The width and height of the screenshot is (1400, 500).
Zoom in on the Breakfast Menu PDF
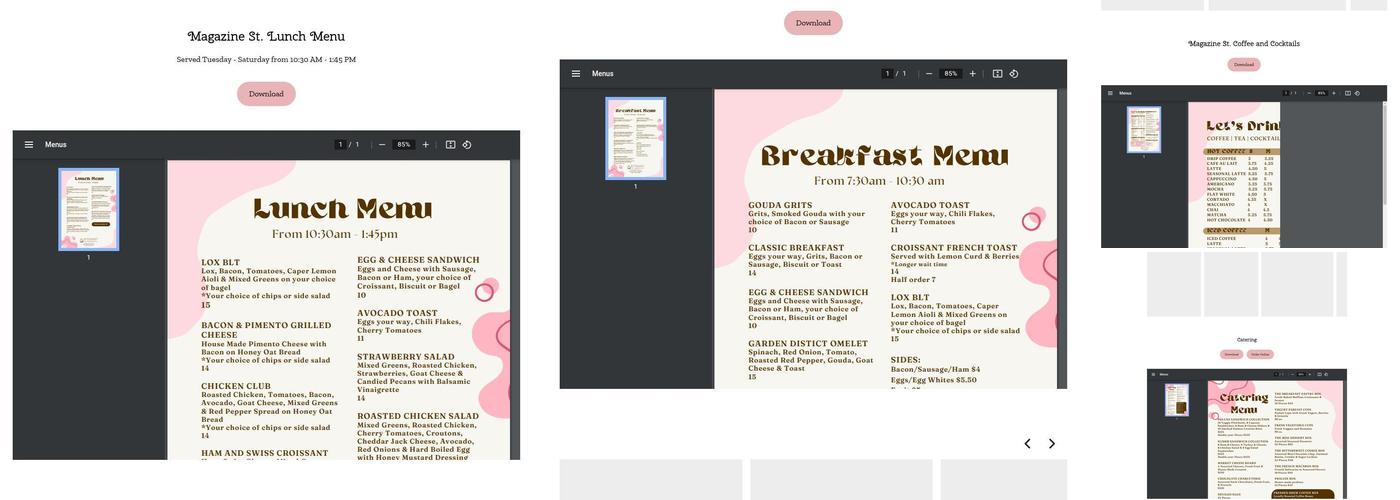coord(973,73)
